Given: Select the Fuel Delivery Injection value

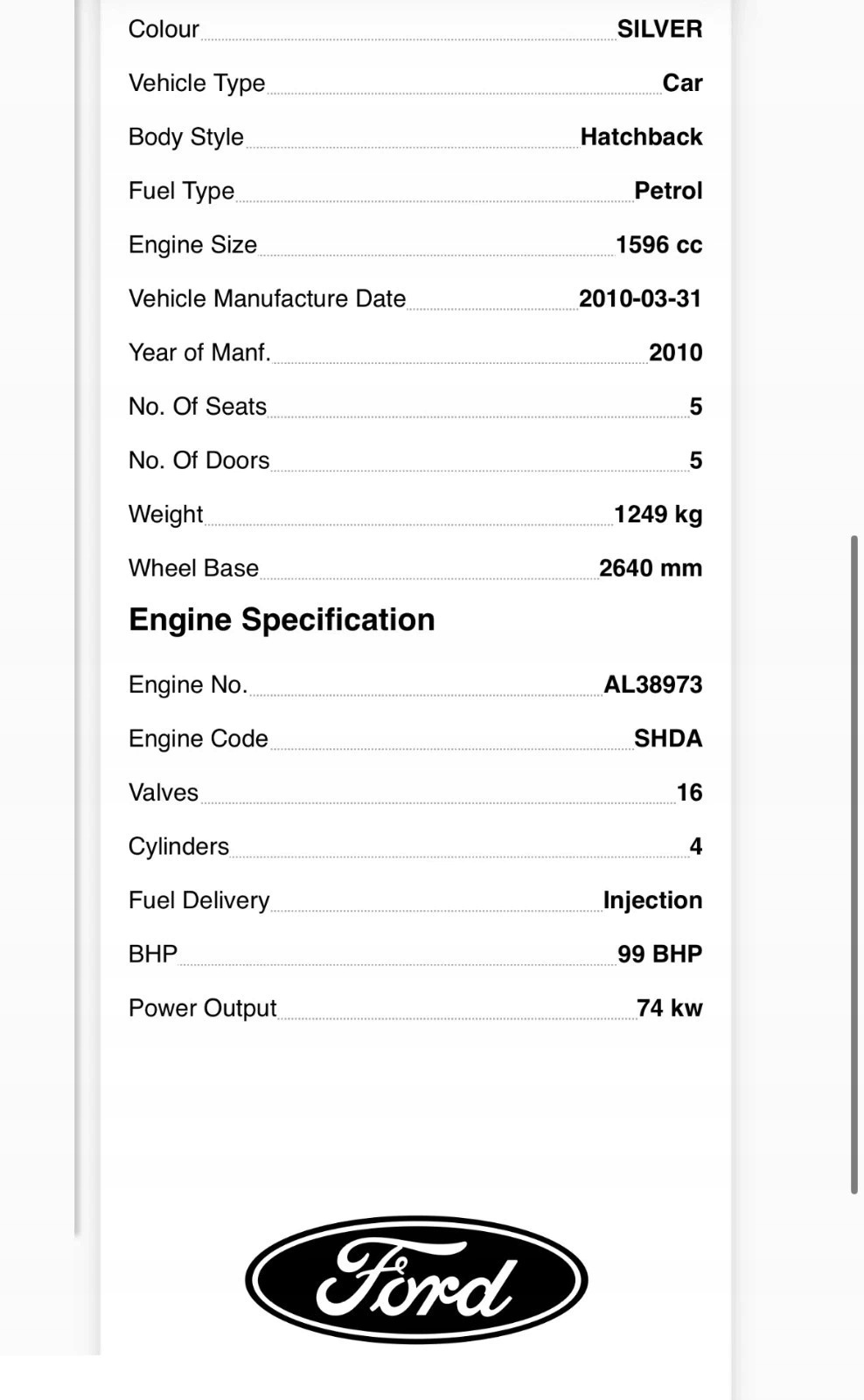Looking at the screenshot, I should click(652, 900).
